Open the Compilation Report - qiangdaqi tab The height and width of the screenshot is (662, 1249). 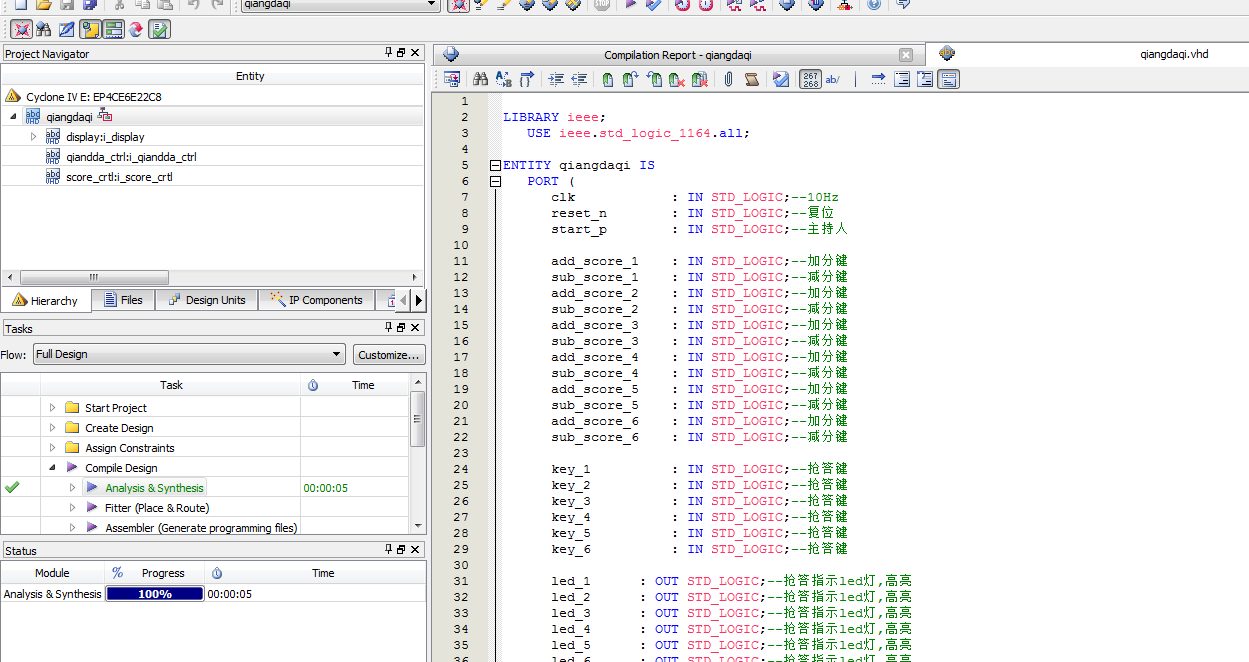point(677,55)
